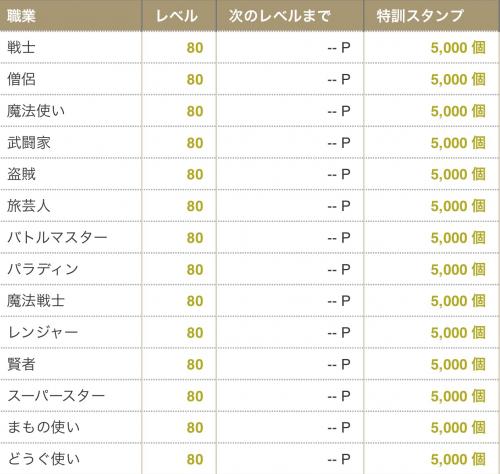Select the 旅芸人 entry

click(x=29, y=206)
